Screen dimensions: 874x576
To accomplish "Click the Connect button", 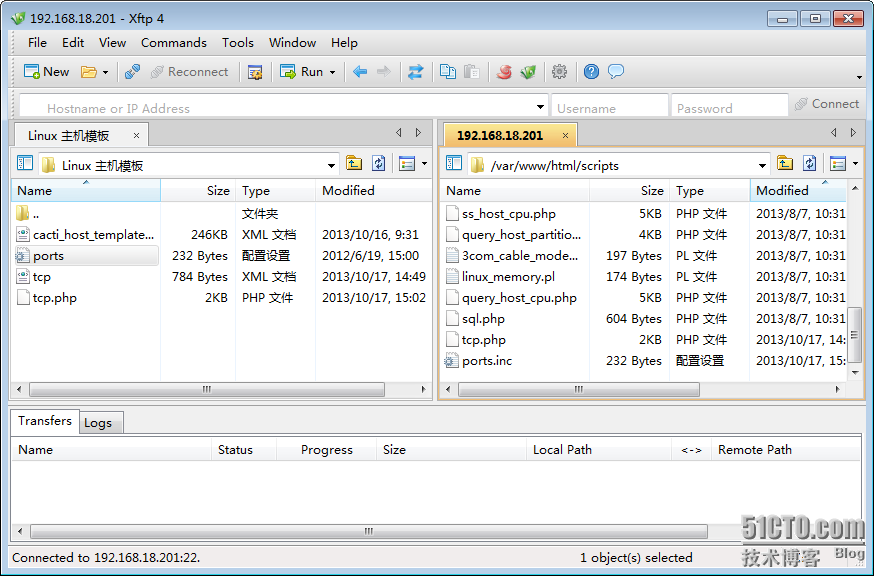I will [x=827, y=104].
